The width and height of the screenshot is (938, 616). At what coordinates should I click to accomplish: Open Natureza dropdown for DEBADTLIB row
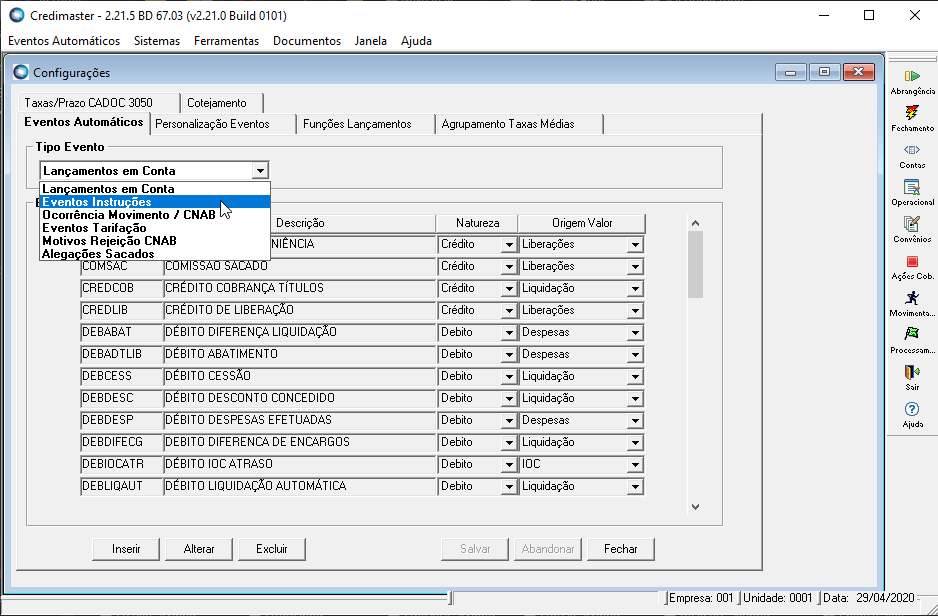(x=509, y=355)
